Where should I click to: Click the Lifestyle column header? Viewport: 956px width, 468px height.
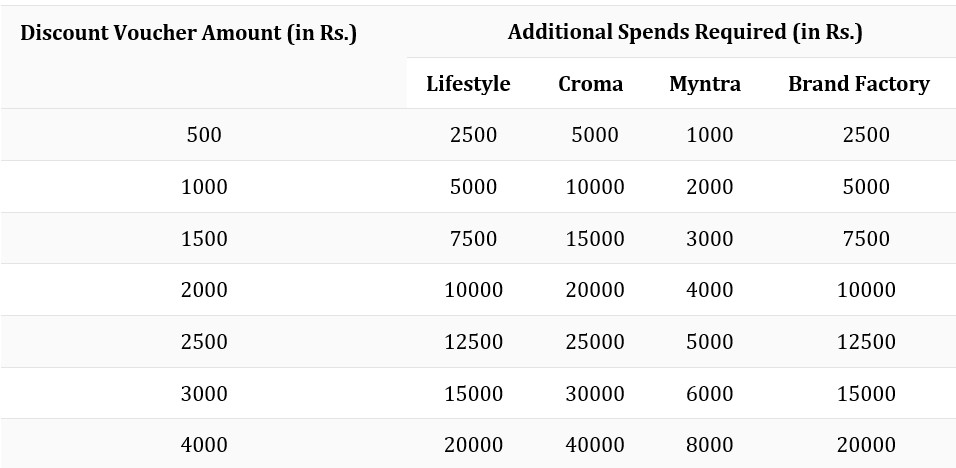(x=468, y=84)
